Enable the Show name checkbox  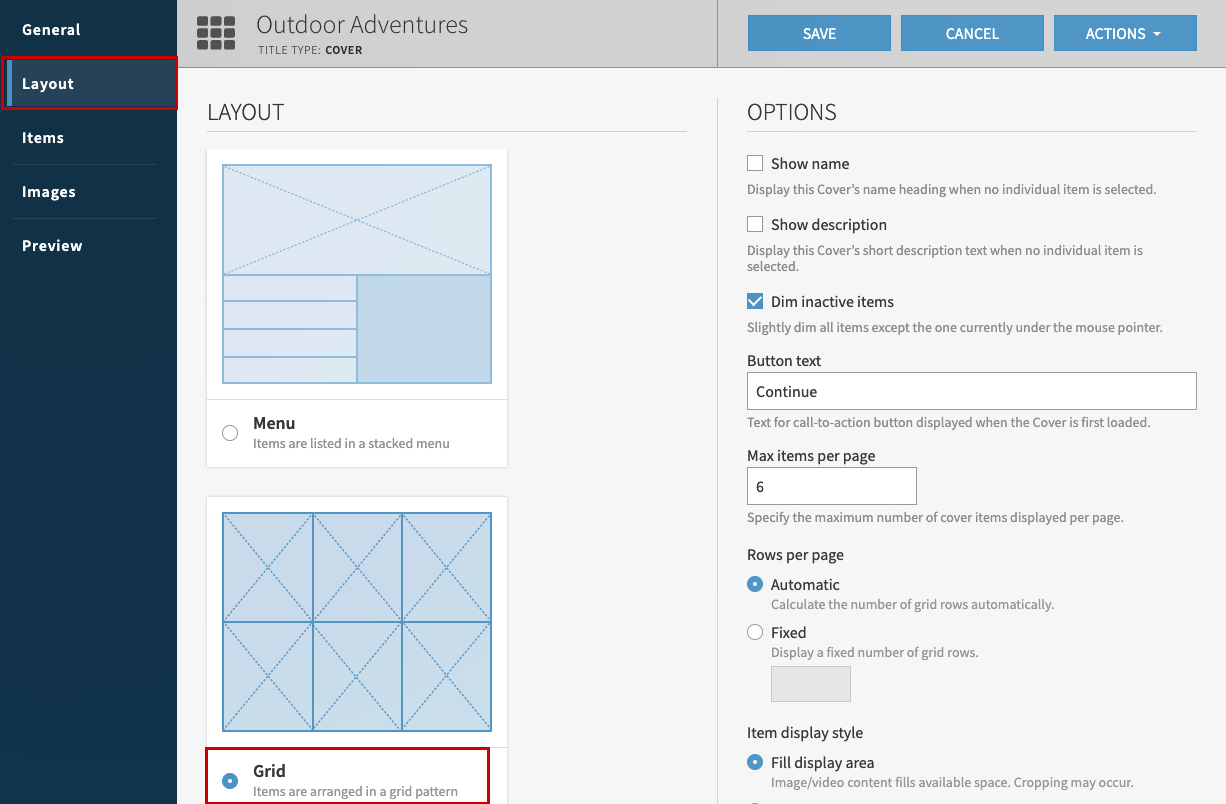pos(755,163)
